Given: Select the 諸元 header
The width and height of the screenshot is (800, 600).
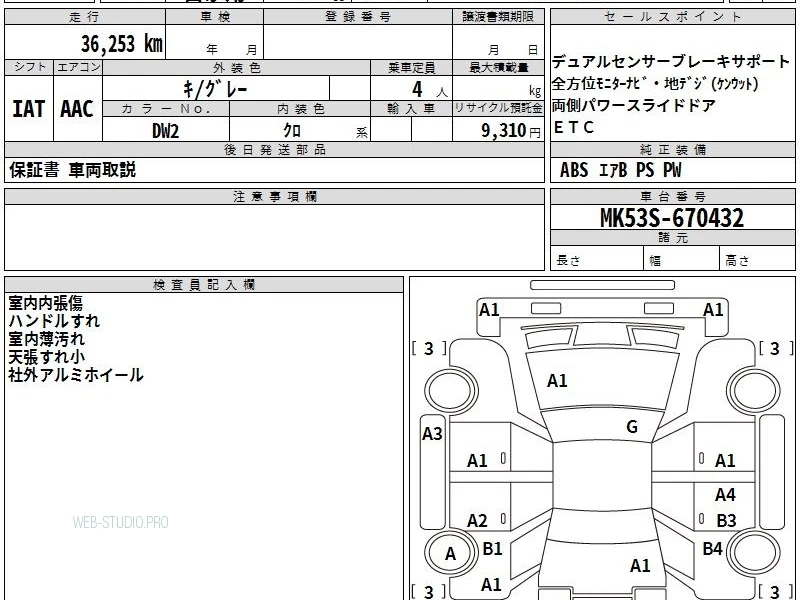Looking at the screenshot, I should point(672,238).
